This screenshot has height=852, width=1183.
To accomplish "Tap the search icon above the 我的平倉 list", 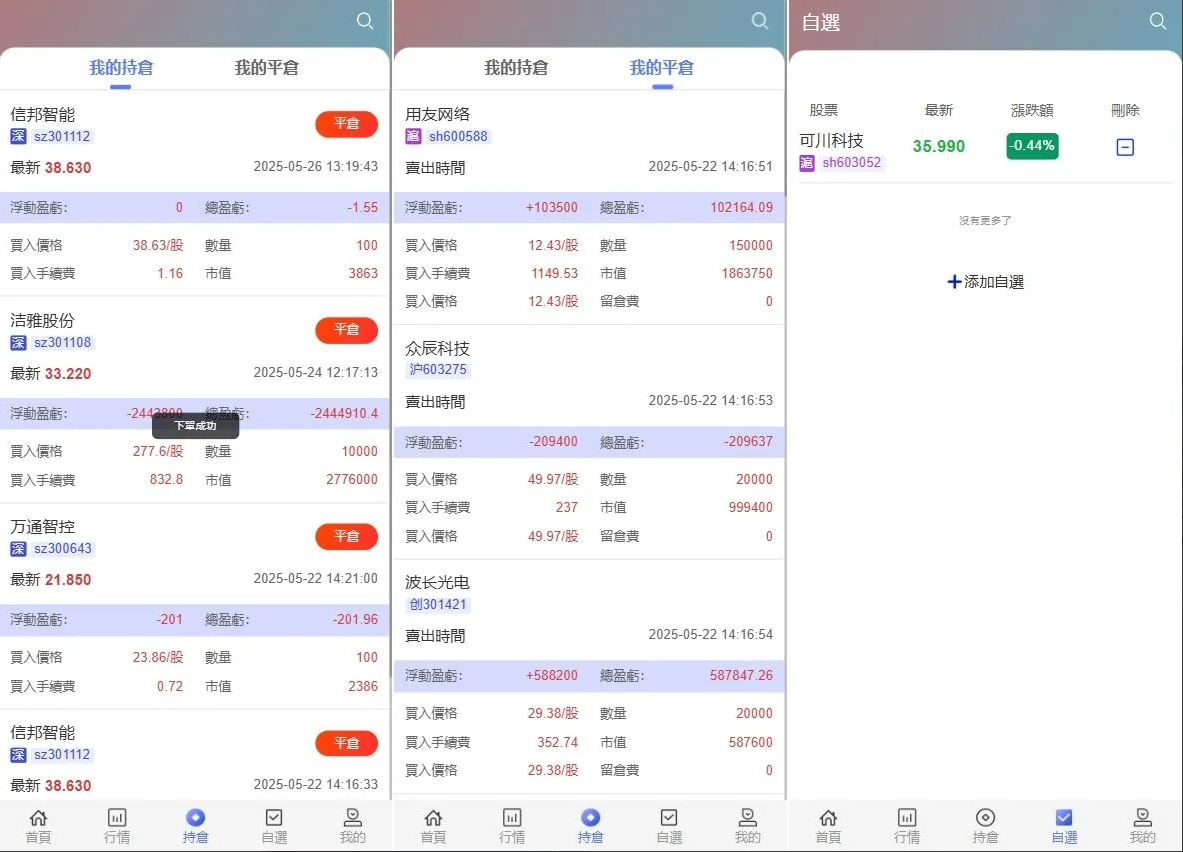I will [x=760, y=20].
